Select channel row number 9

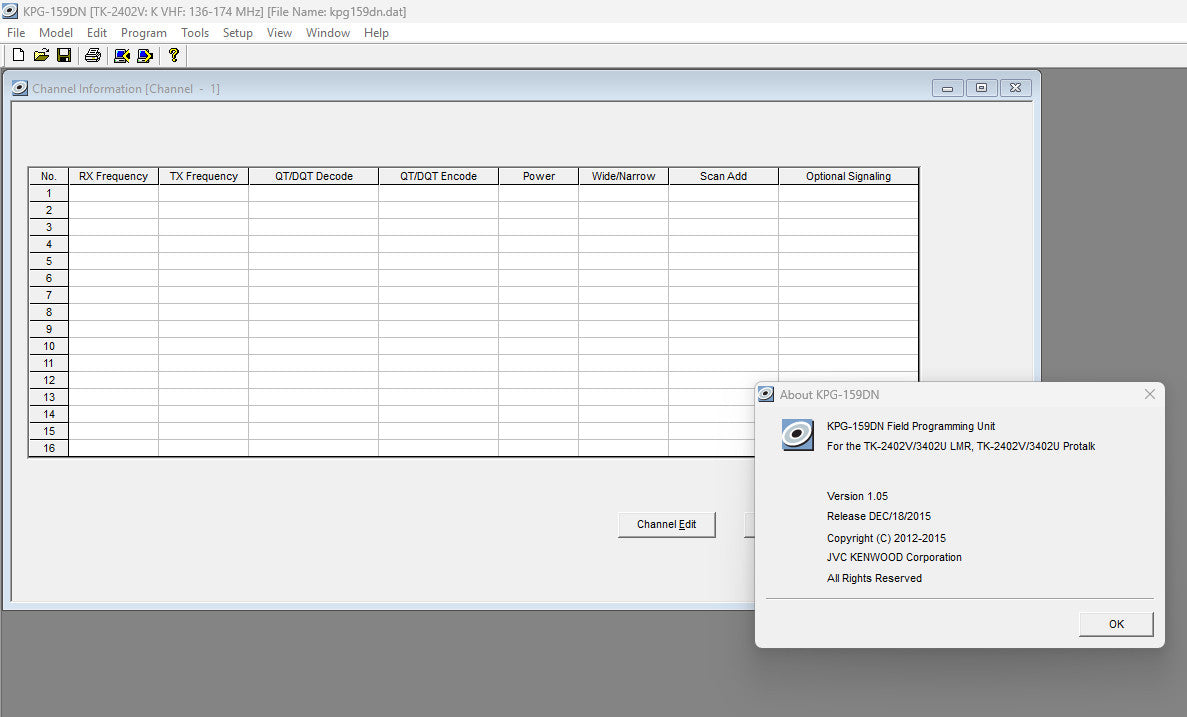pyautogui.click(x=48, y=329)
